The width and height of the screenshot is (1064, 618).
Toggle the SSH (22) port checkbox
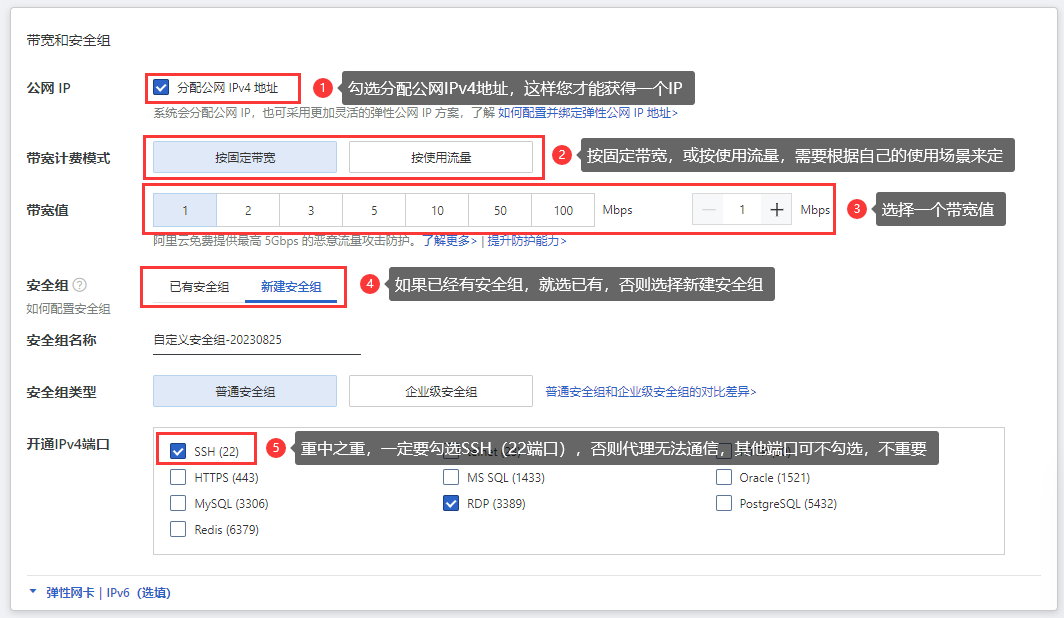178,451
